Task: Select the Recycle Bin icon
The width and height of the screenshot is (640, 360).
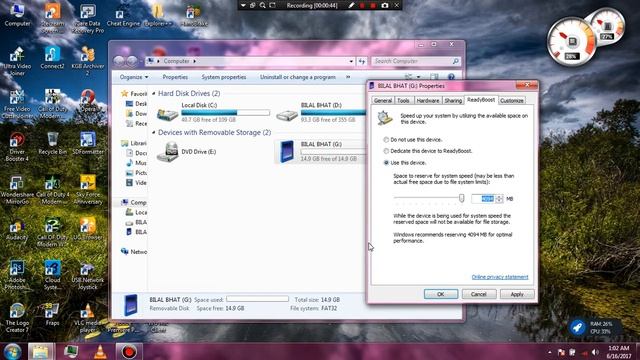Action: (x=52, y=144)
